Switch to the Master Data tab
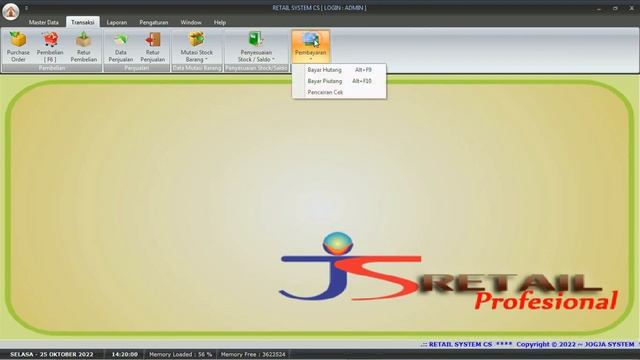The image size is (640, 360). click(x=44, y=22)
